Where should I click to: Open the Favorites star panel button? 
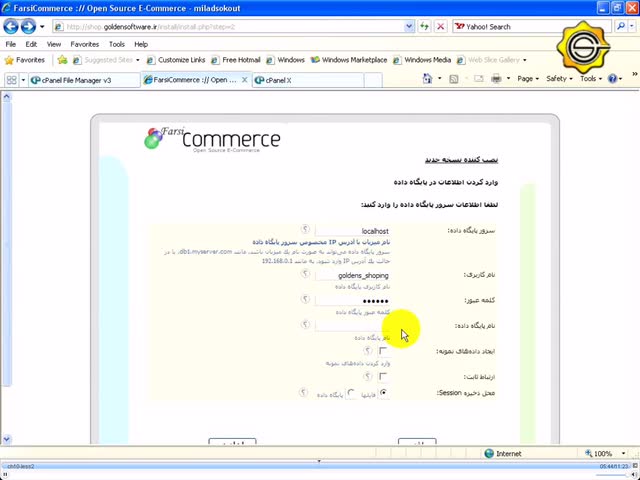(x=24, y=60)
